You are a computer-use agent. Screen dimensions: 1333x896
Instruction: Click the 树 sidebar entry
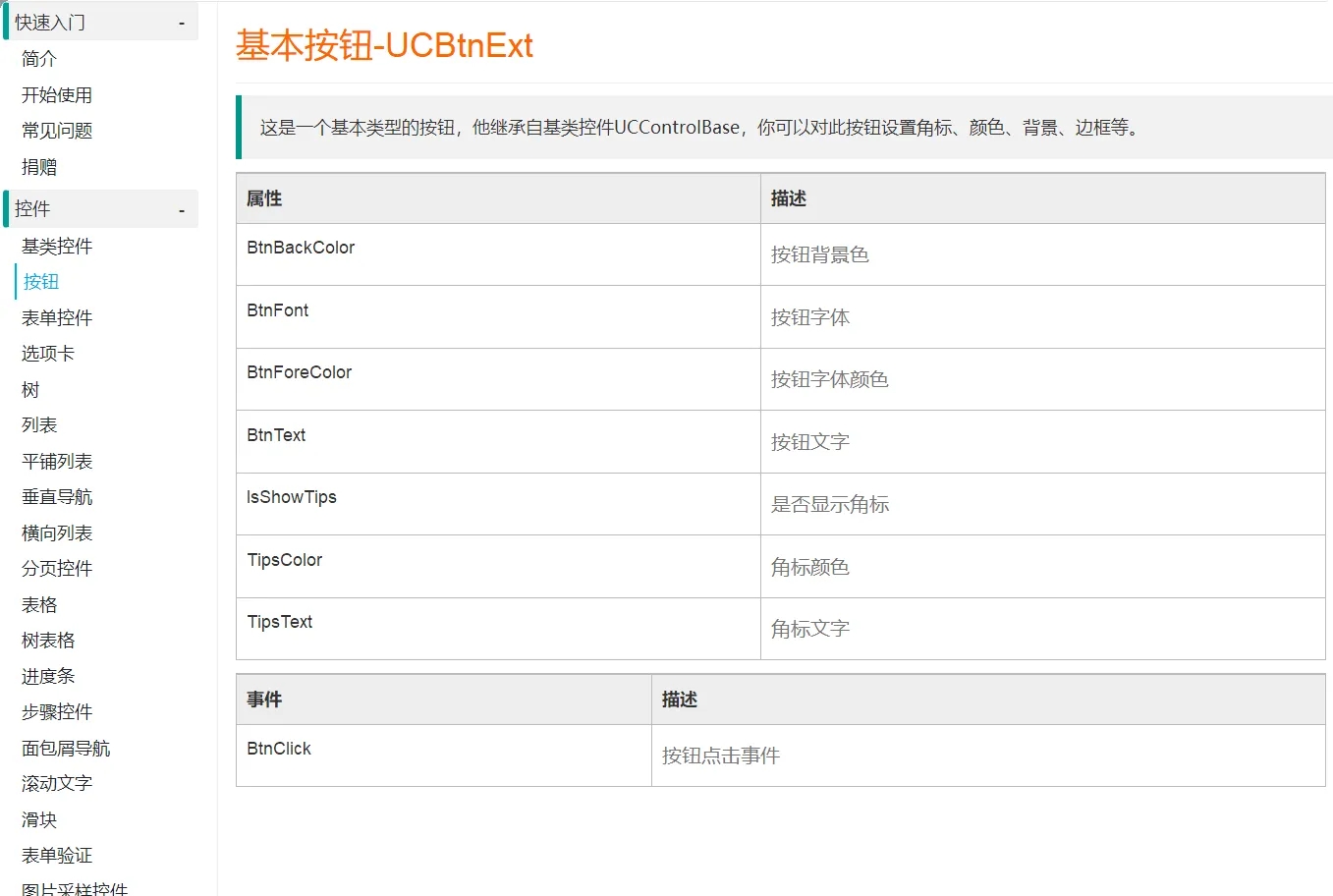[30, 390]
